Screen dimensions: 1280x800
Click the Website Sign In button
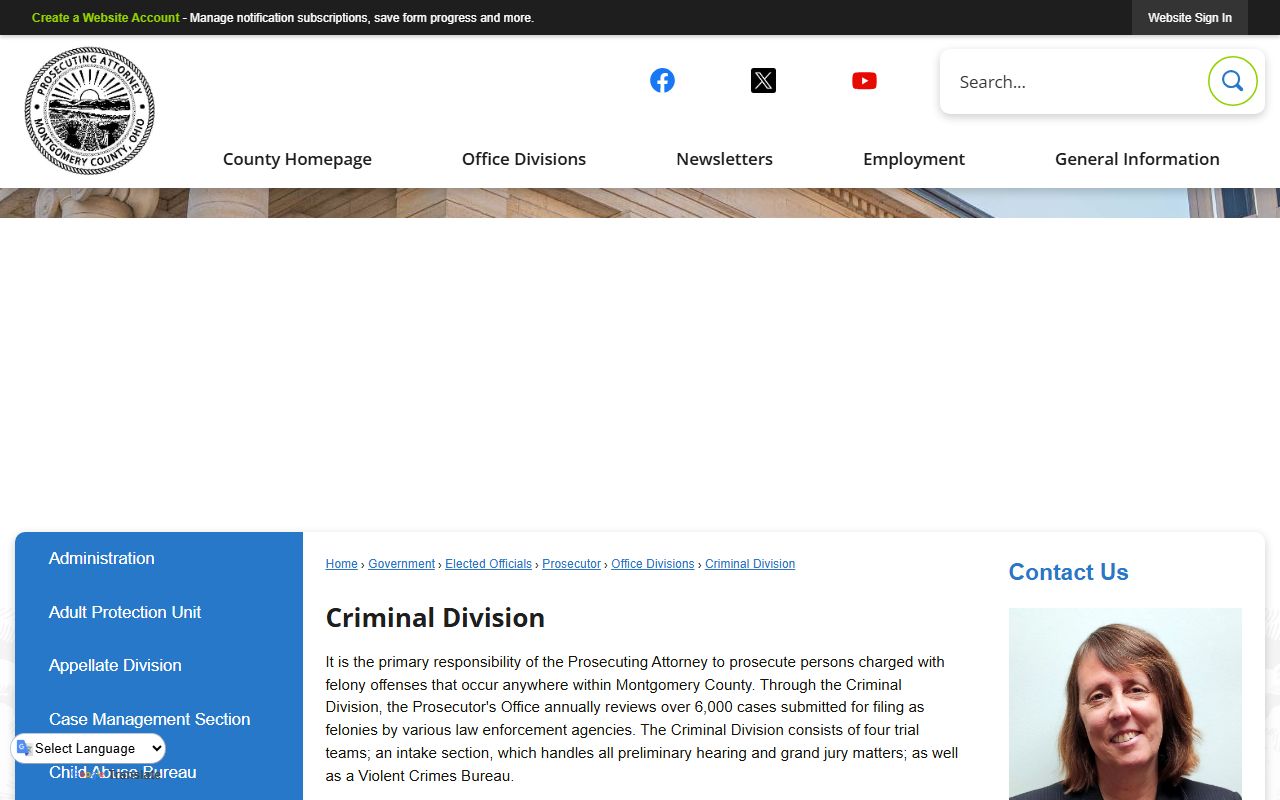pos(1190,18)
